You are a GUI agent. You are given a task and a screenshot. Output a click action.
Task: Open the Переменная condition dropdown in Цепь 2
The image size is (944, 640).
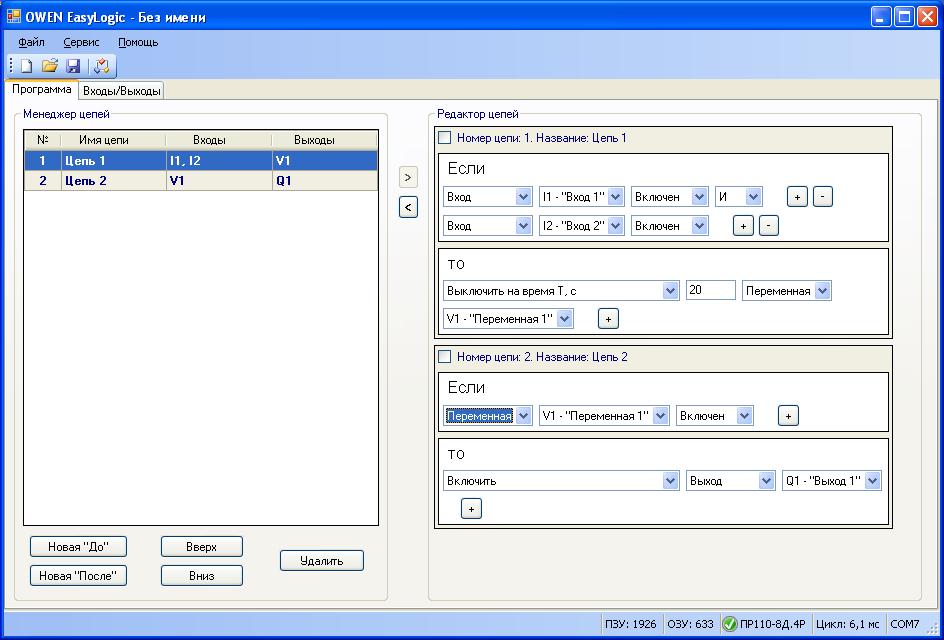[x=488, y=416]
